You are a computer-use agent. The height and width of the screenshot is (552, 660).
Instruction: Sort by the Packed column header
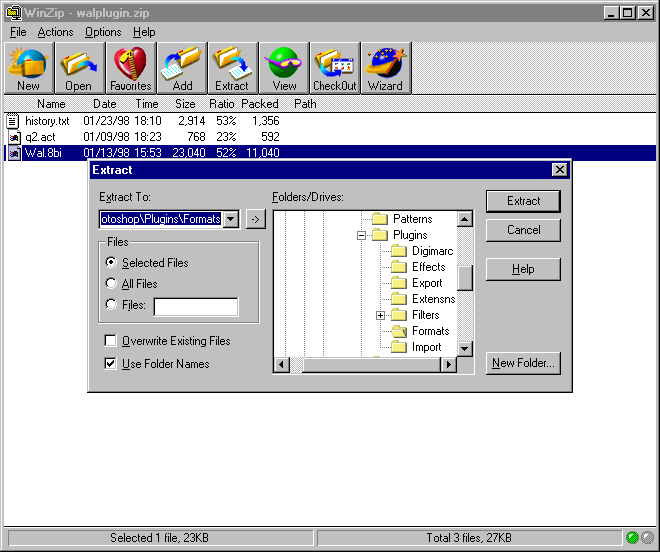point(260,104)
